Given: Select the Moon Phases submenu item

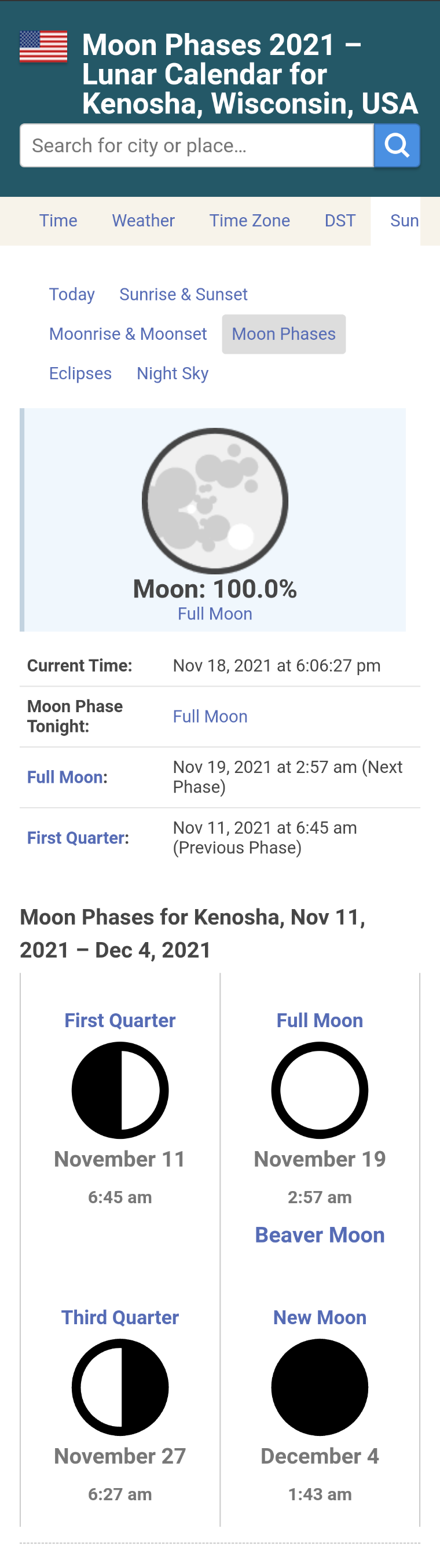Looking at the screenshot, I should [x=284, y=334].
